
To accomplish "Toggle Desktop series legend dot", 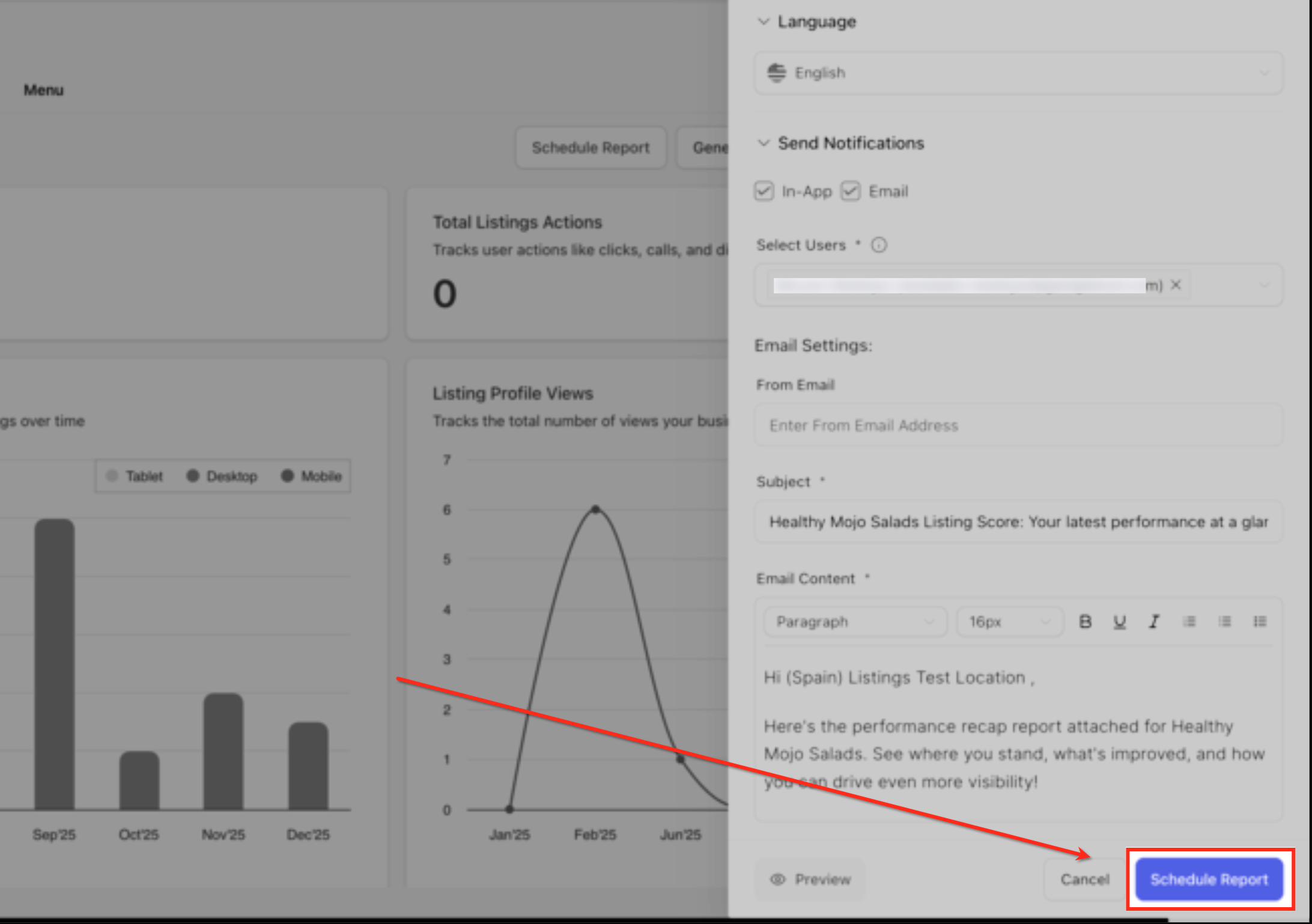I will tap(193, 476).
